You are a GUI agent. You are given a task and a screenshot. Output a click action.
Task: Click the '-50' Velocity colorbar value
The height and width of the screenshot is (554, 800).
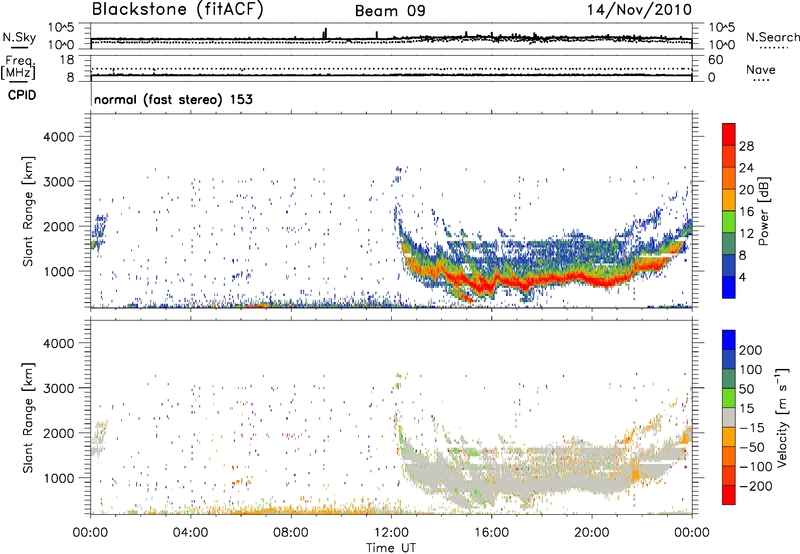point(752,447)
